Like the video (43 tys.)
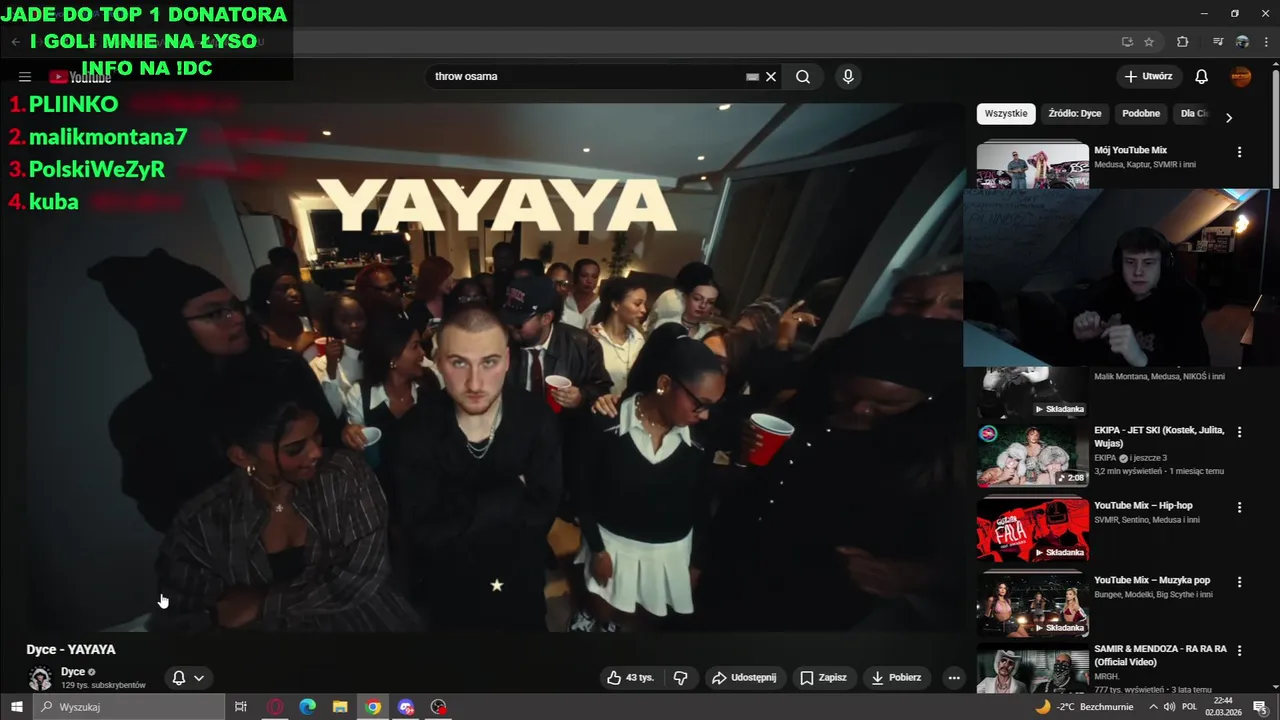 pyautogui.click(x=630, y=678)
